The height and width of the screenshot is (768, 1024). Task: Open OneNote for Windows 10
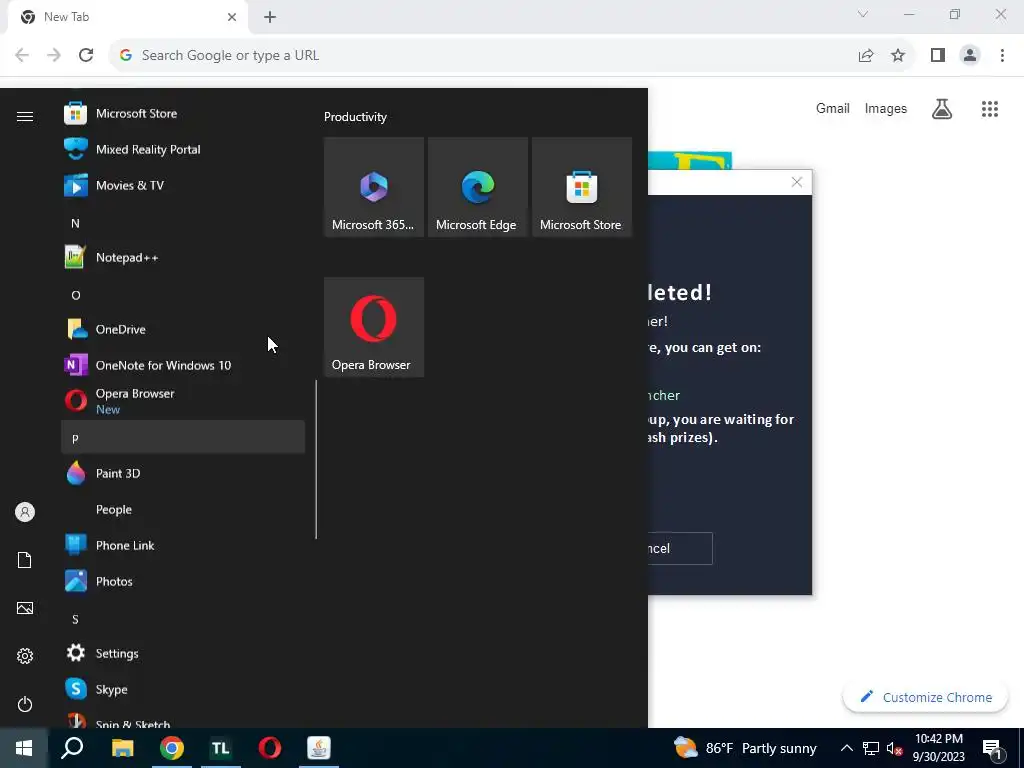click(183, 365)
